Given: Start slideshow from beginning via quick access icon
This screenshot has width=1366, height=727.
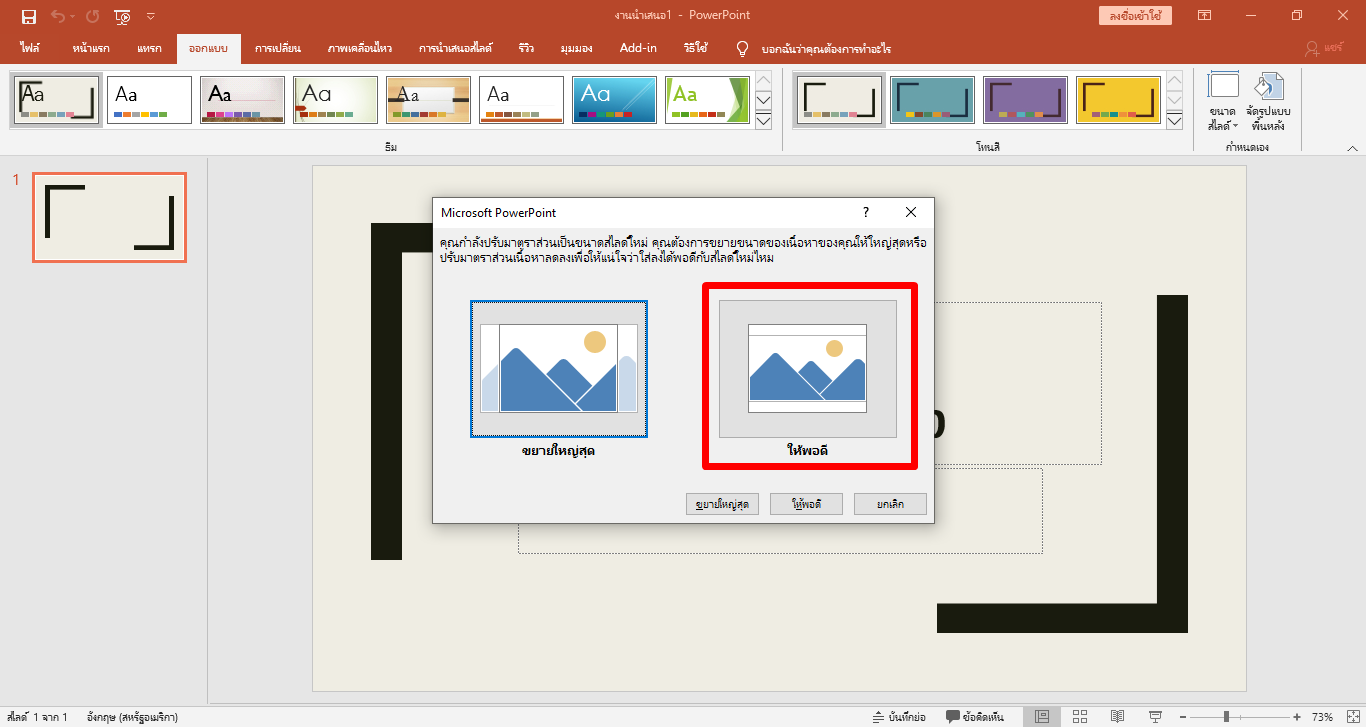Looking at the screenshot, I should [122, 16].
